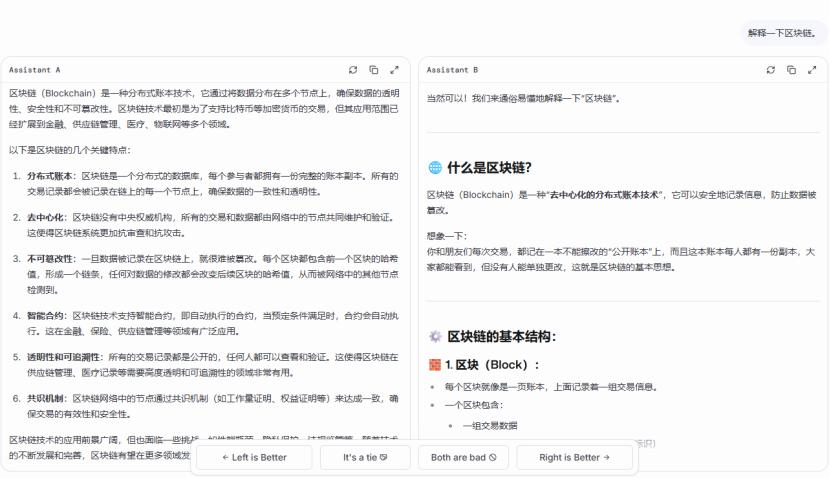Click the brick icon beside 1. 区块 (Block)
830x478 pixels.
[x=434, y=365]
